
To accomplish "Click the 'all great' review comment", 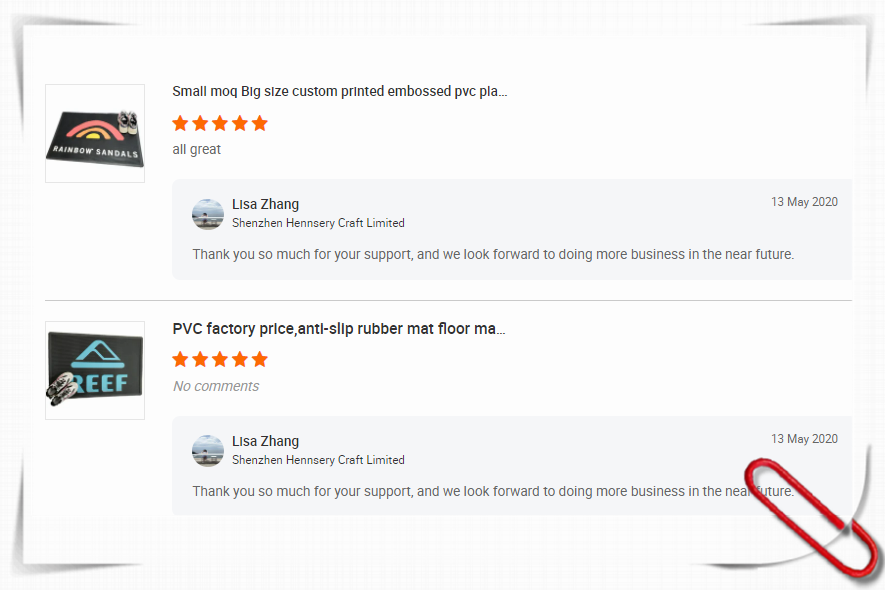I will pyautogui.click(x=197, y=150).
